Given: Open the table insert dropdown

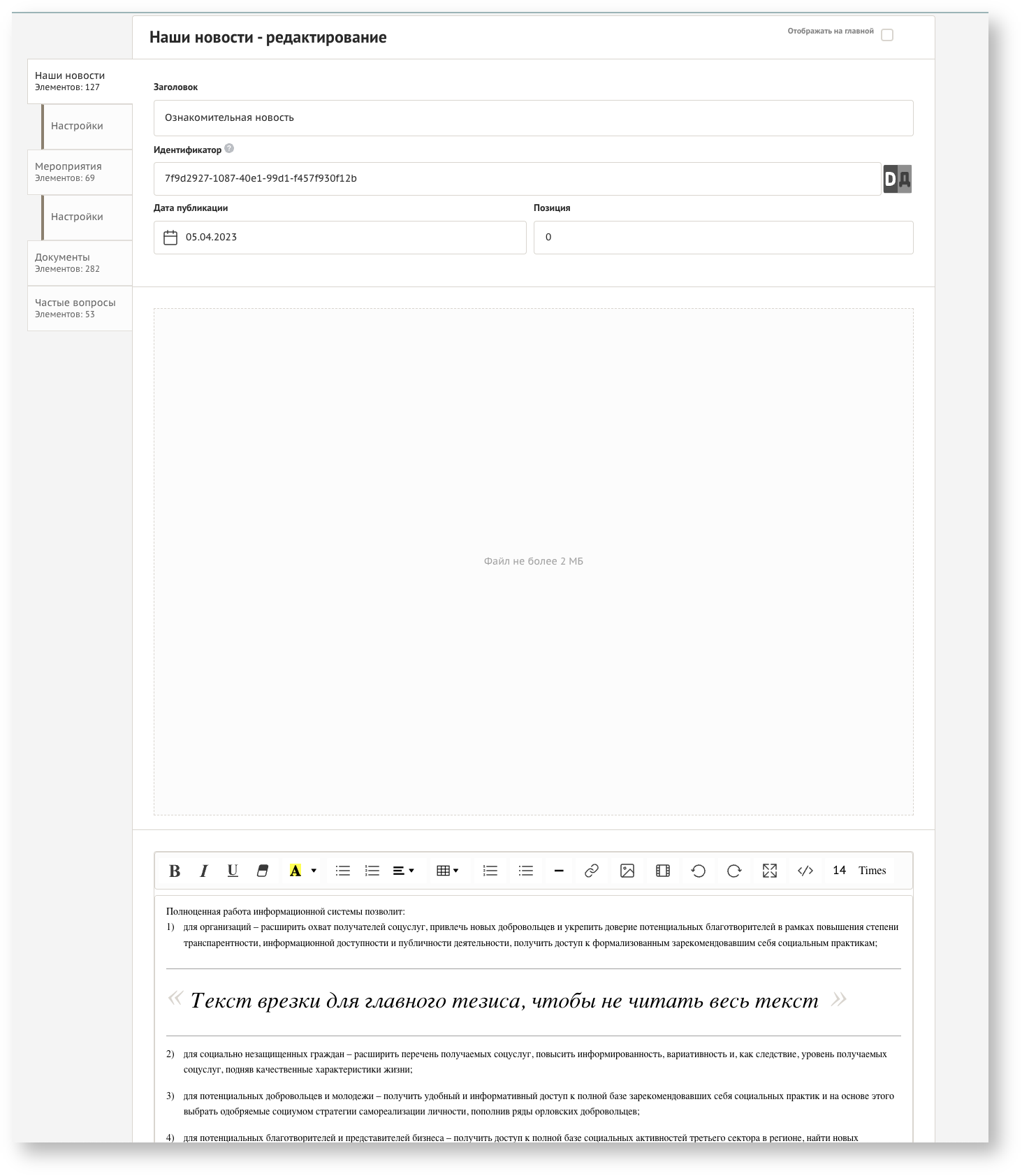Looking at the screenshot, I should click(x=447, y=871).
